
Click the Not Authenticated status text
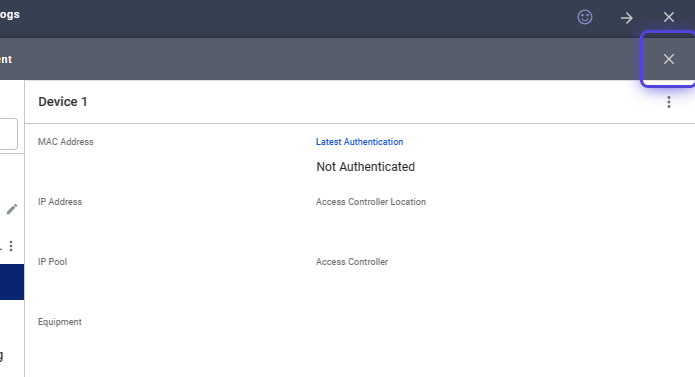pos(366,167)
